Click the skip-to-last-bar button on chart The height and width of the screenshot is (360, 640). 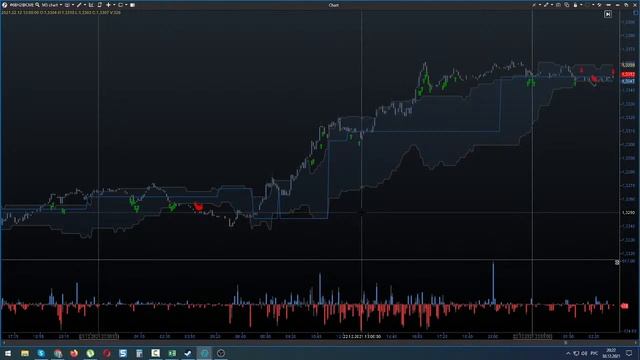(x=608, y=14)
